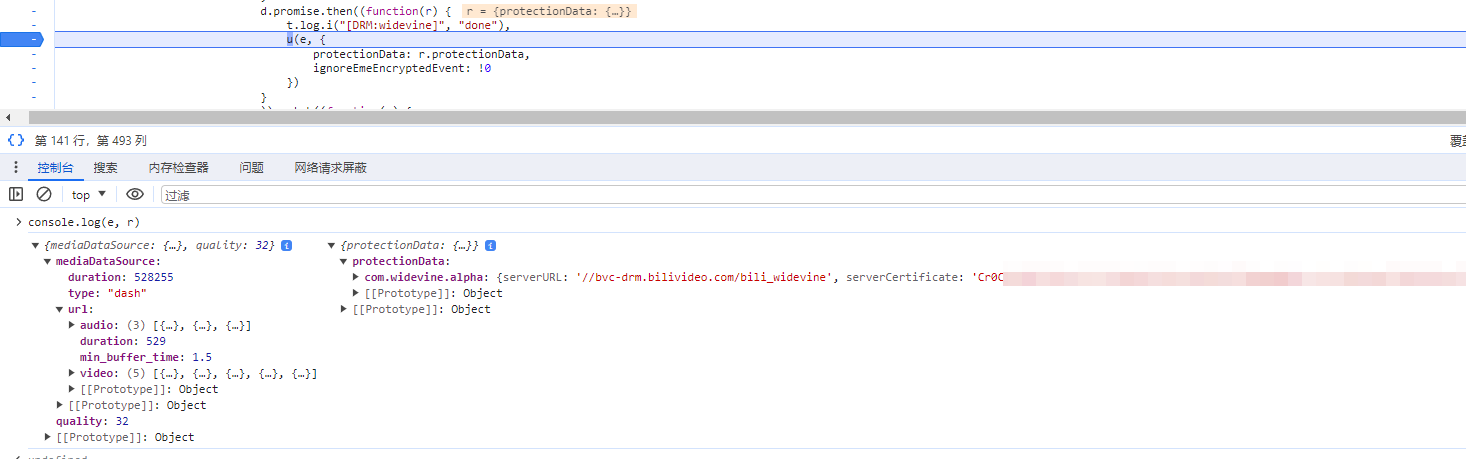Collapse the protectionData: child node
The height and width of the screenshot is (459, 1466).
[345, 261]
